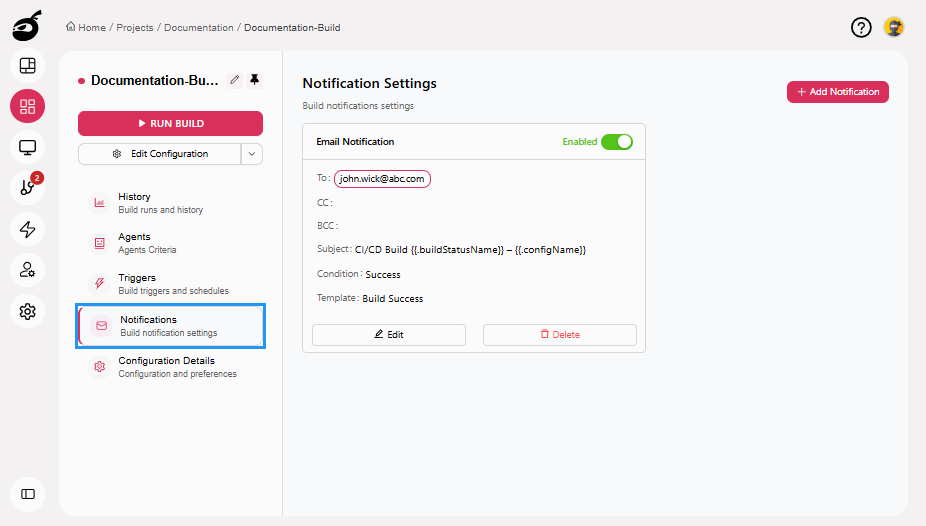The image size is (926, 526).
Task: Open the monitor agents icon in the sidebar
Action: 27,147
